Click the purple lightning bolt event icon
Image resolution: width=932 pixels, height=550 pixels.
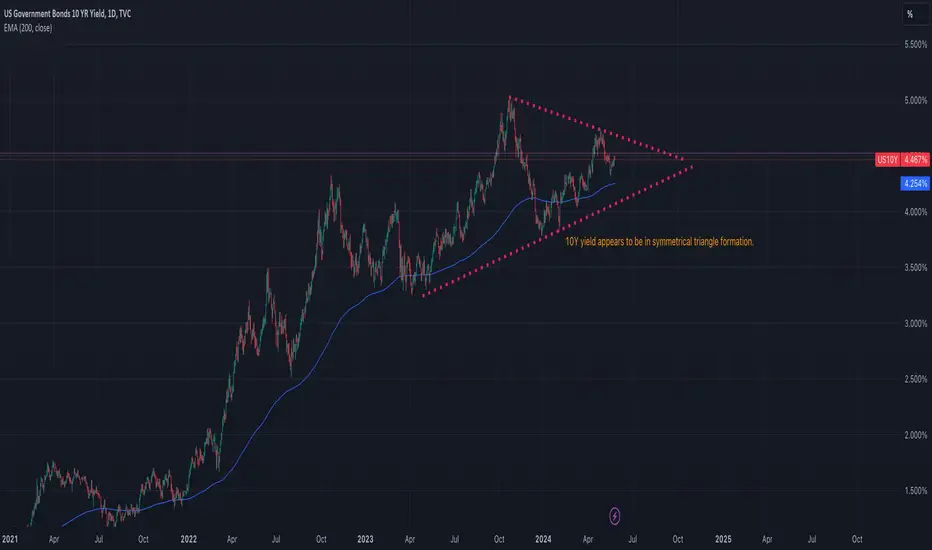click(x=615, y=516)
